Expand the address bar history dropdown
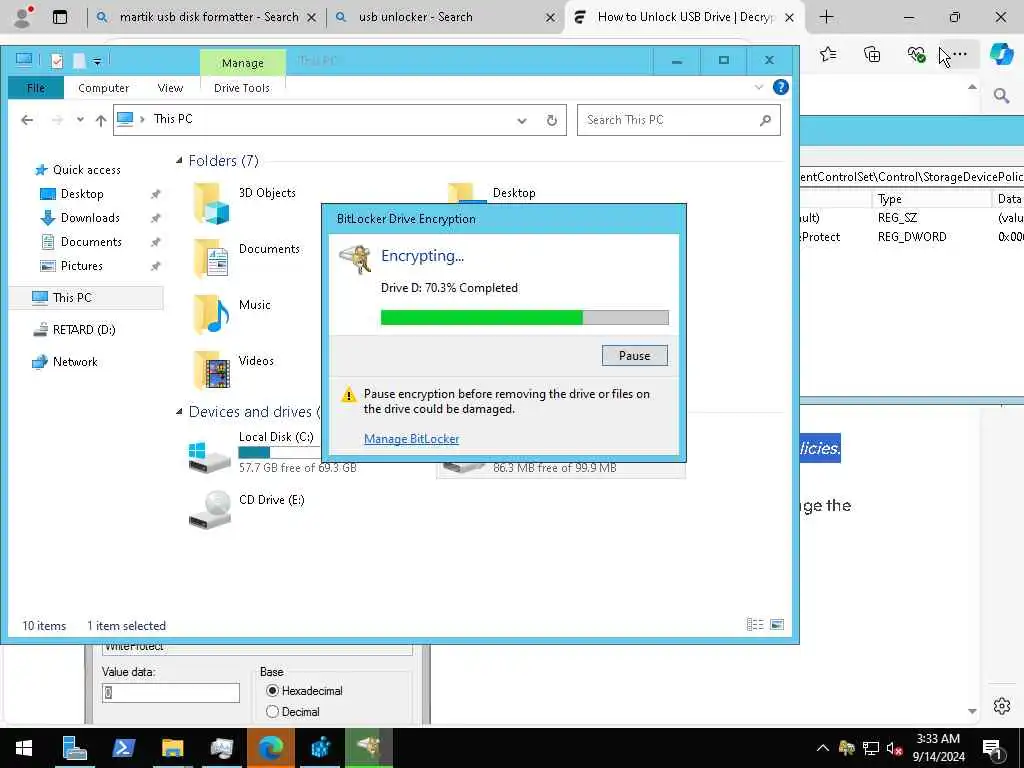The height and width of the screenshot is (768, 1024). (522, 120)
